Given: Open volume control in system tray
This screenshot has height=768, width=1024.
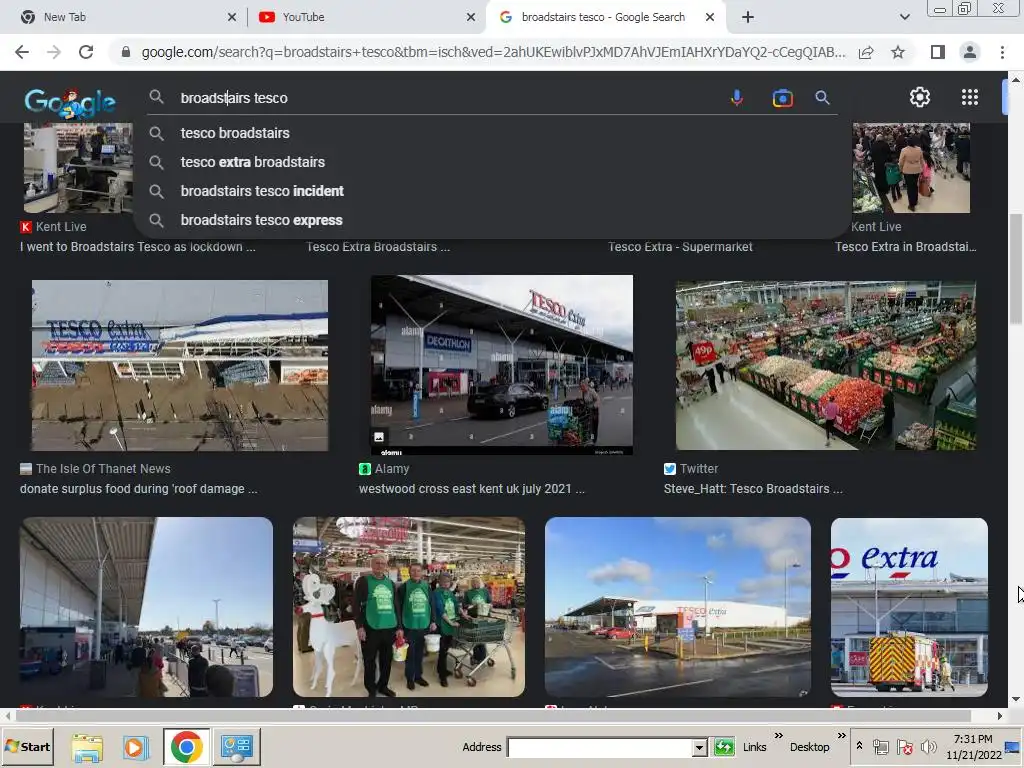Looking at the screenshot, I should click(928, 746).
